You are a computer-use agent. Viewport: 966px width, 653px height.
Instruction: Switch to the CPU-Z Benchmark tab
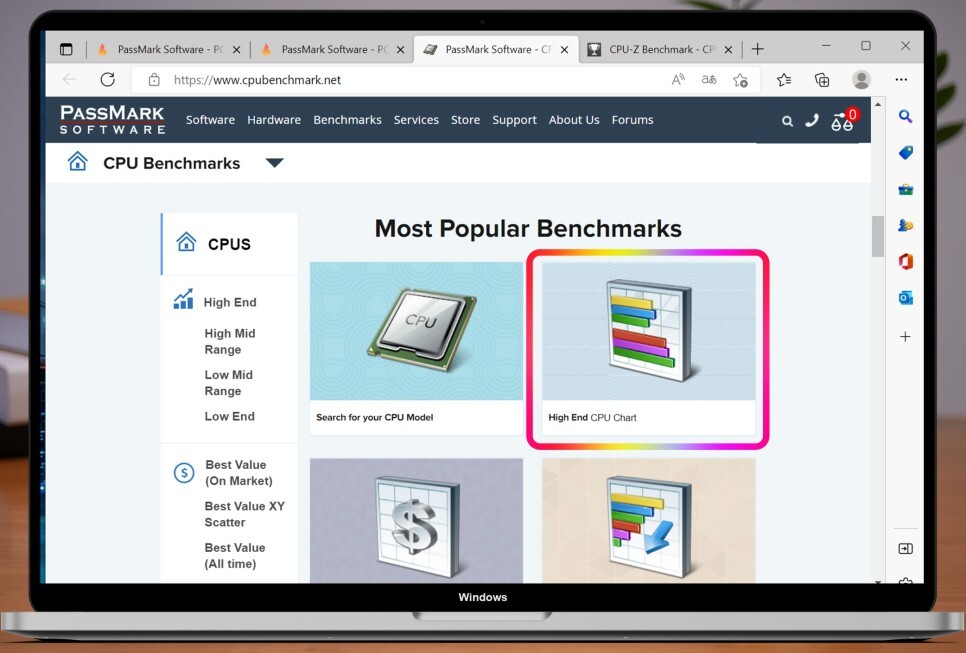(660, 49)
